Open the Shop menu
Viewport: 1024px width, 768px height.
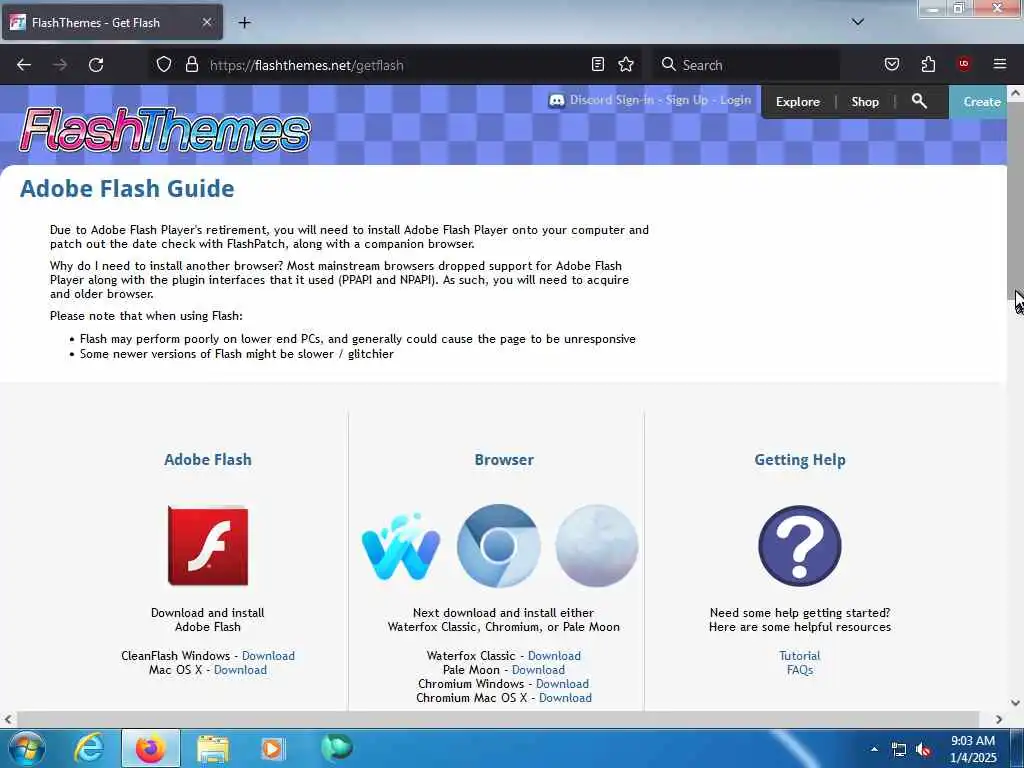point(865,102)
